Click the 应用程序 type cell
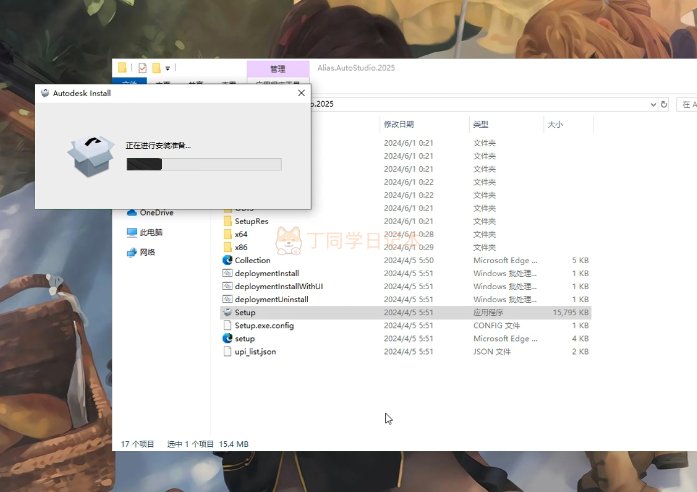 [x=488, y=312]
